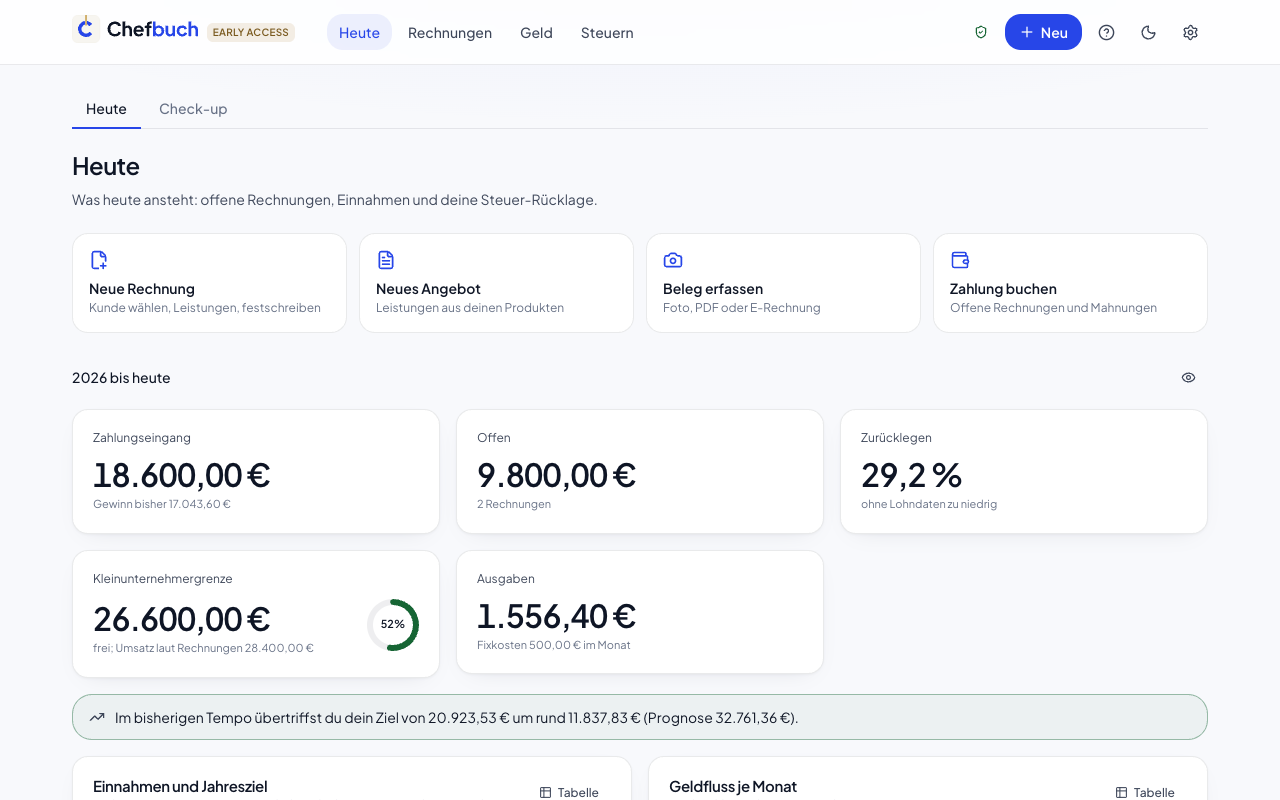Hide amounts with the eye icon
1280x800 pixels.
pos(1188,377)
